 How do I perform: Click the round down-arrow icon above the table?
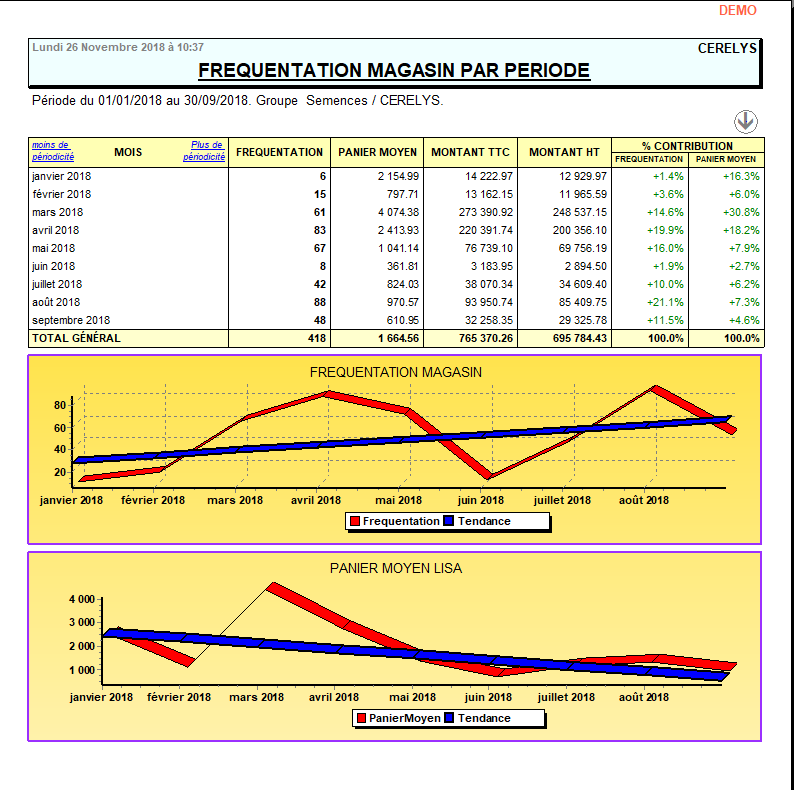(746, 122)
